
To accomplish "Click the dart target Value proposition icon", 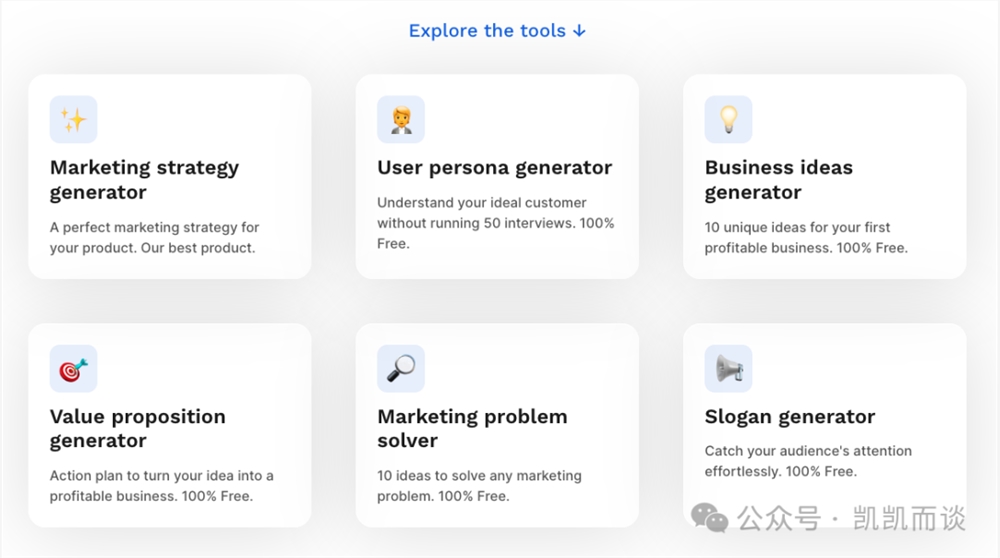I will (73, 369).
